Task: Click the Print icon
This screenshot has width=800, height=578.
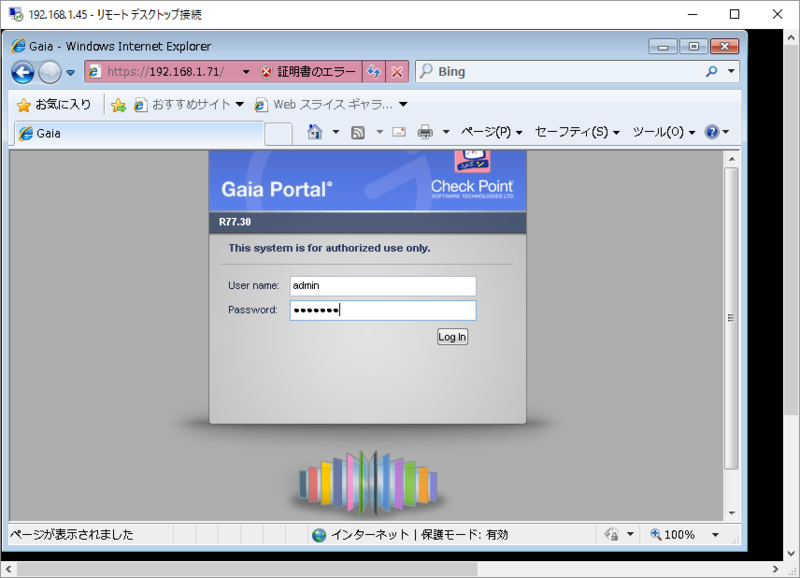Action: (x=425, y=133)
